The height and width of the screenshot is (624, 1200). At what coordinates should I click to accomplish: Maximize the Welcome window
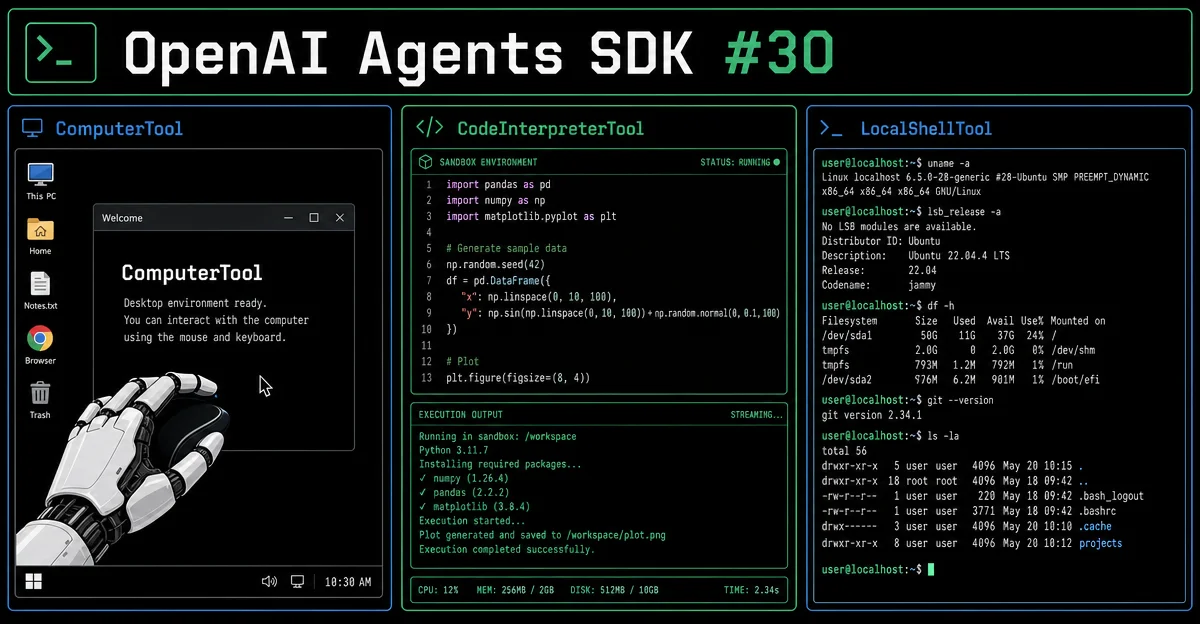[314, 217]
